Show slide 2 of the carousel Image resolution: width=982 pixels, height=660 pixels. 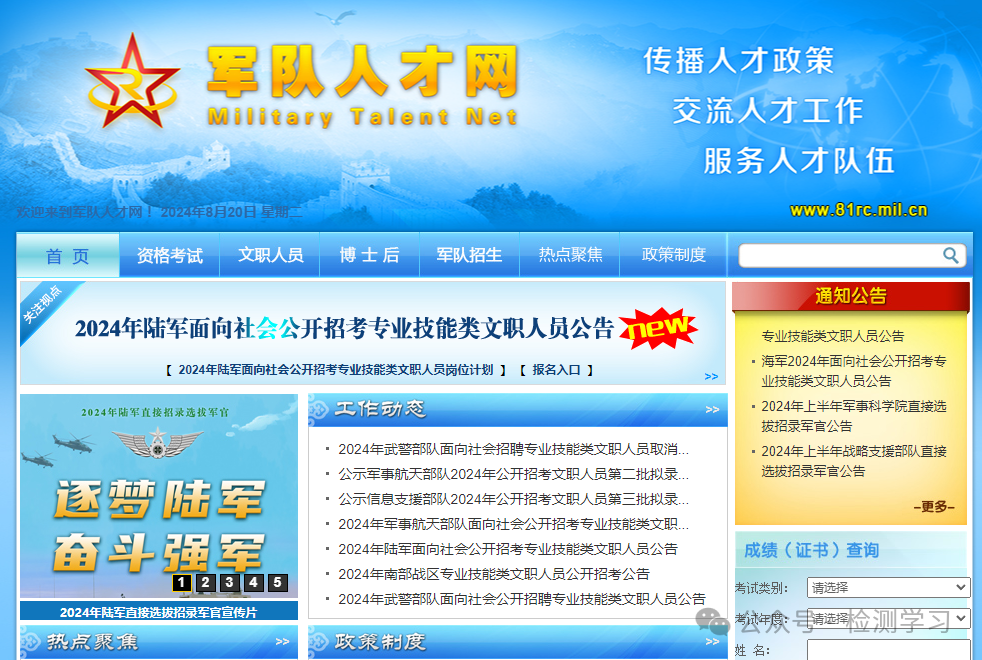[205, 582]
